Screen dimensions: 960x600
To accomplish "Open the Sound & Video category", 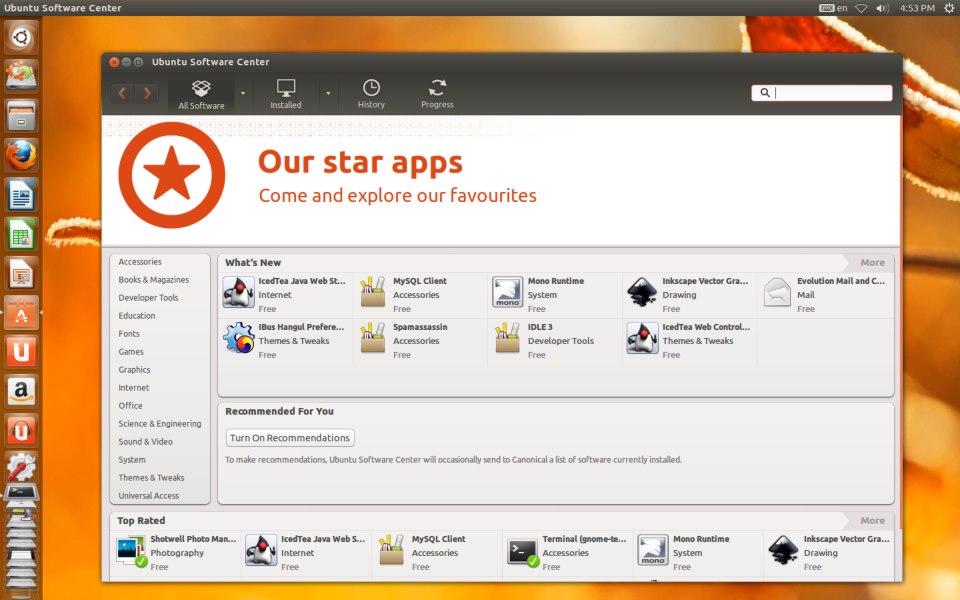I will pyautogui.click(x=146, y=441).
